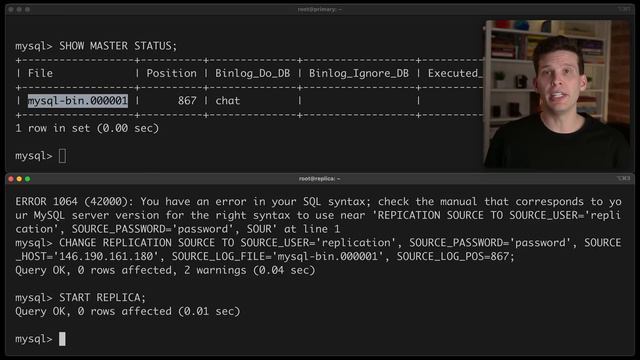Click the Binlog_Do_DB column header
Screen dimensions: 640x360
(x=253, y=73)
